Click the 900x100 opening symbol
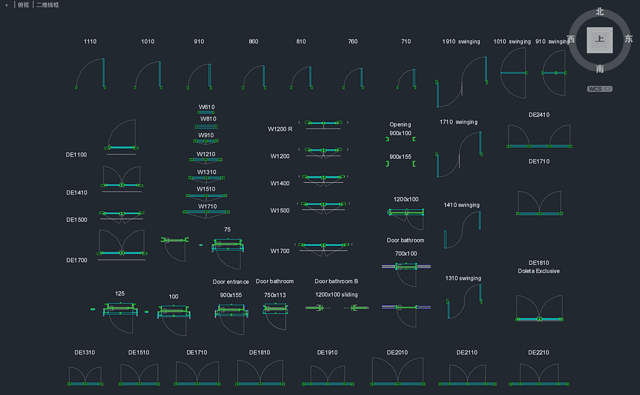Viewport: 640px width, 395px height. click(401, 139)
